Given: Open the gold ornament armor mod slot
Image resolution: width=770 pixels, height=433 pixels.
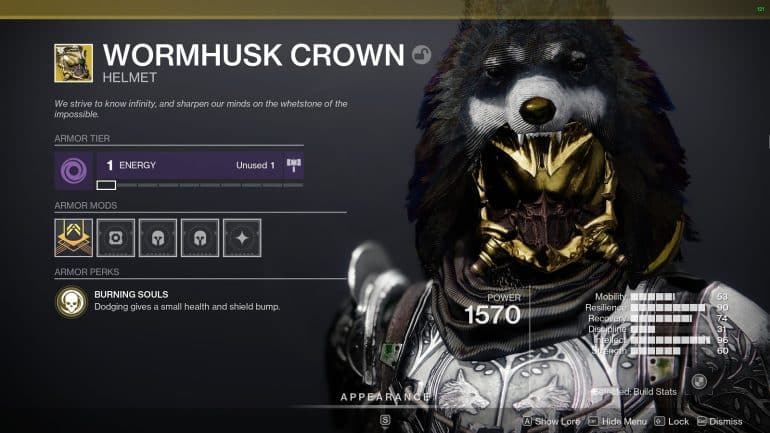Looking at the screenshot, I should tap(74, 238).
